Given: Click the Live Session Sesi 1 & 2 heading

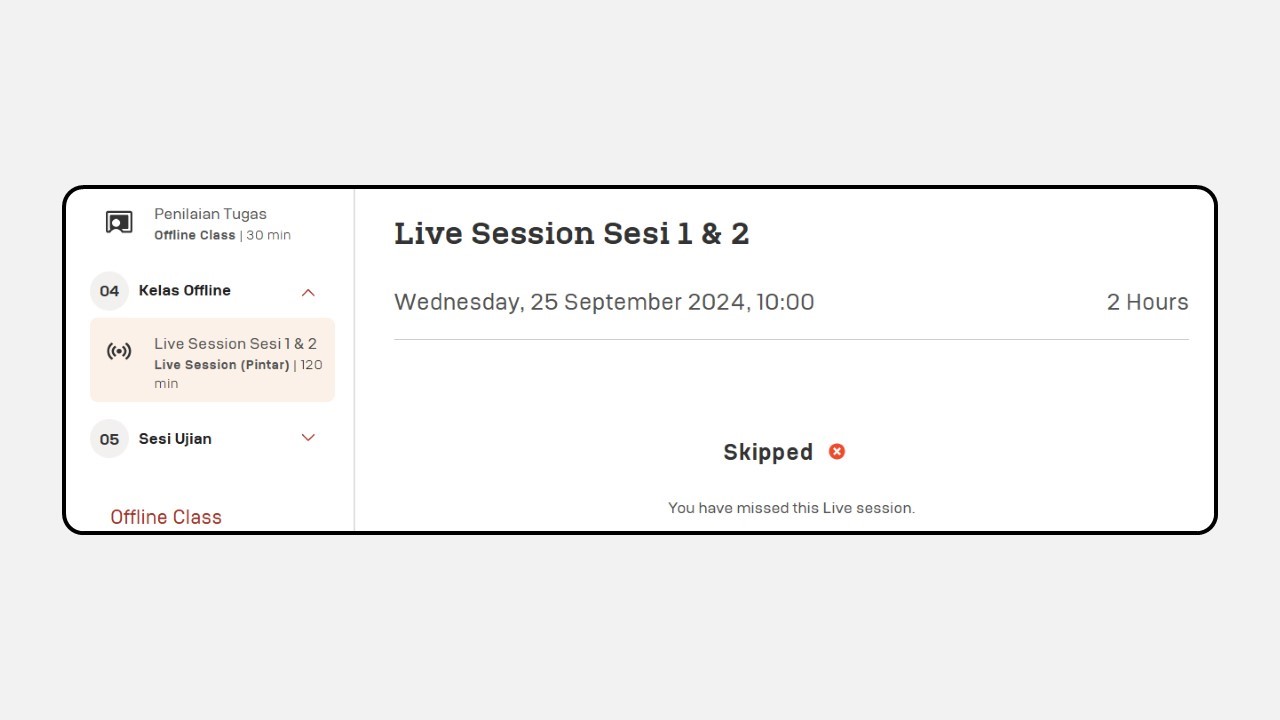Looking at the screenshot, I should (572, 233).
